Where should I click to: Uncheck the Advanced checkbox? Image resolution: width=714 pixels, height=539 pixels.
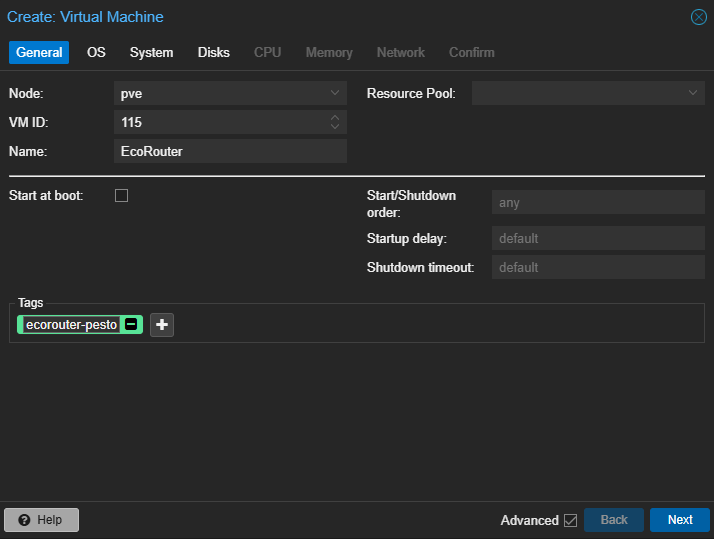coord(570,520)
